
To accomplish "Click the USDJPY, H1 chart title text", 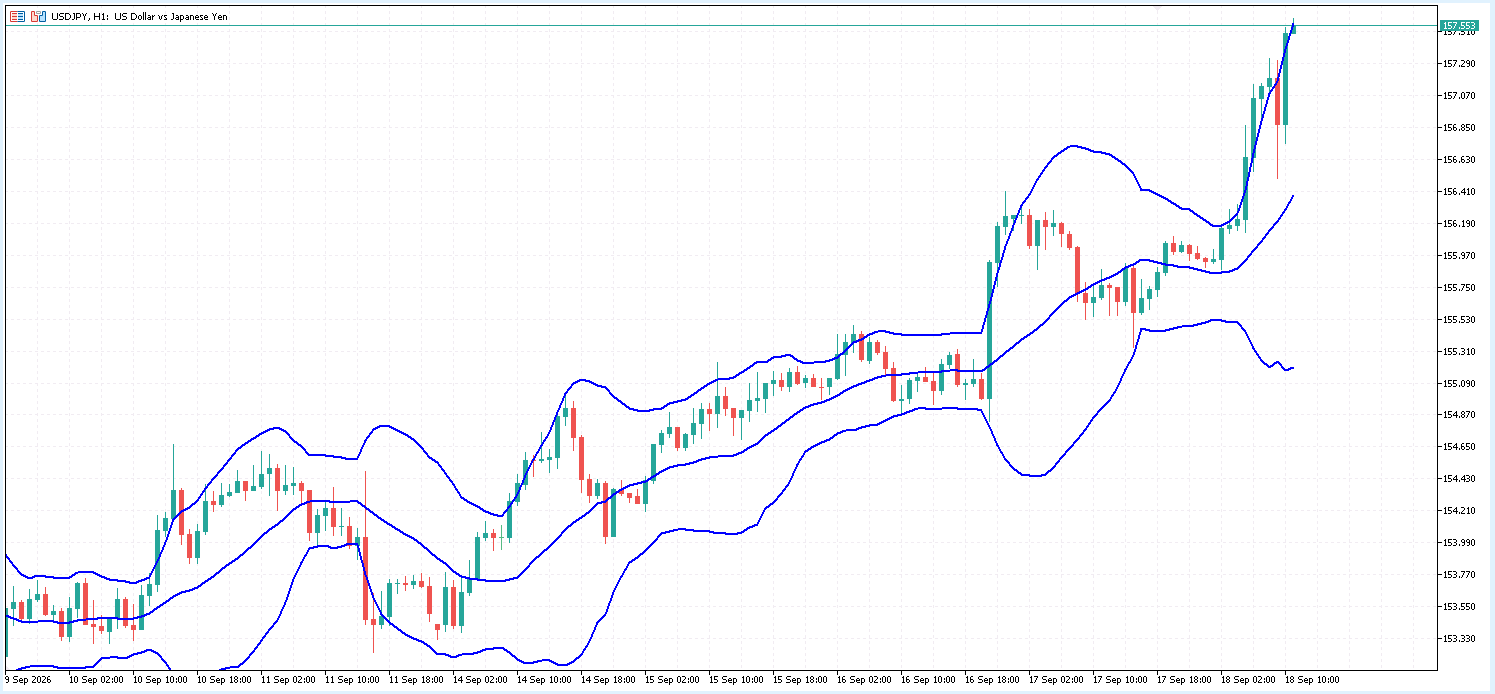I will (x=139, y=16).
